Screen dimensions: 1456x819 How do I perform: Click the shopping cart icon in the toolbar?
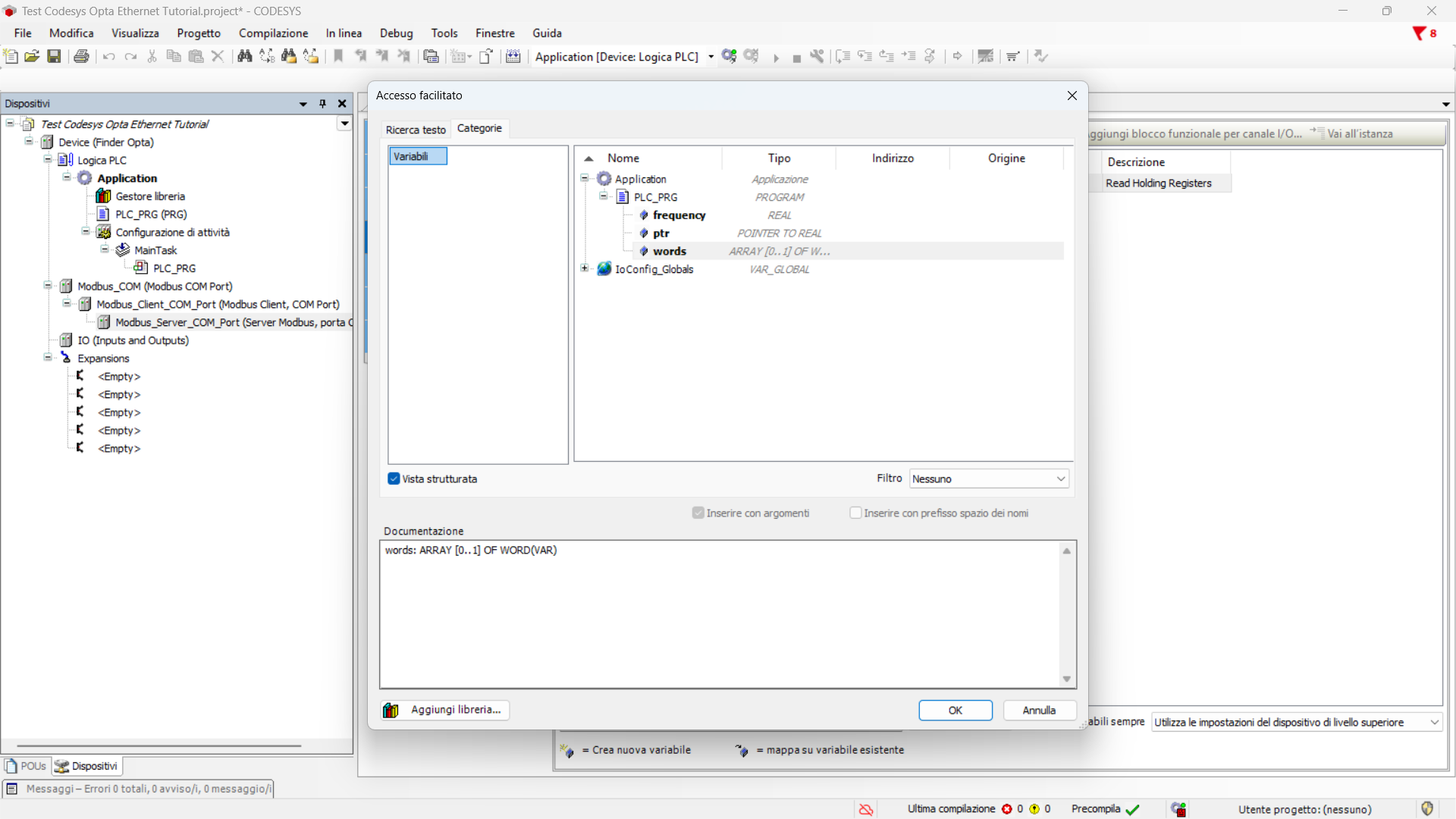click(x=1012, y=56)
